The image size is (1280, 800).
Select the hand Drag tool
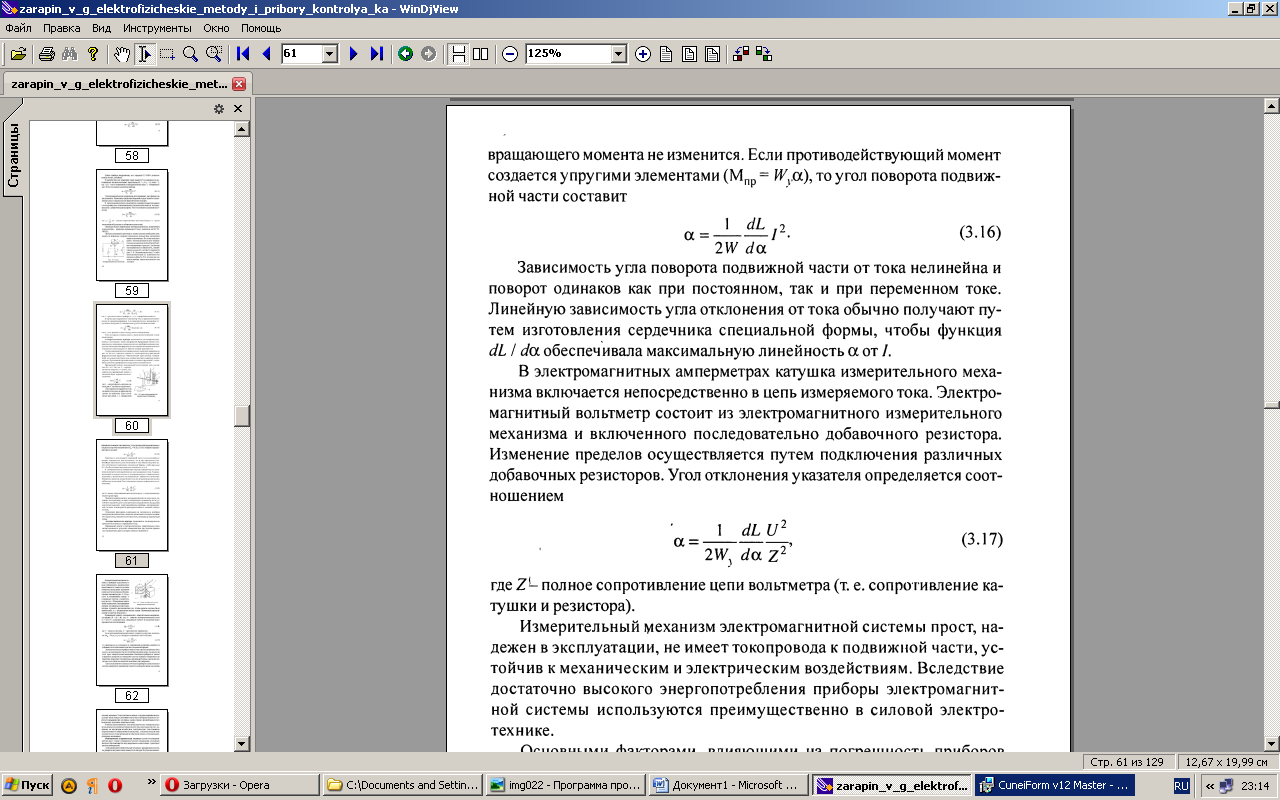tap(121, 54)
